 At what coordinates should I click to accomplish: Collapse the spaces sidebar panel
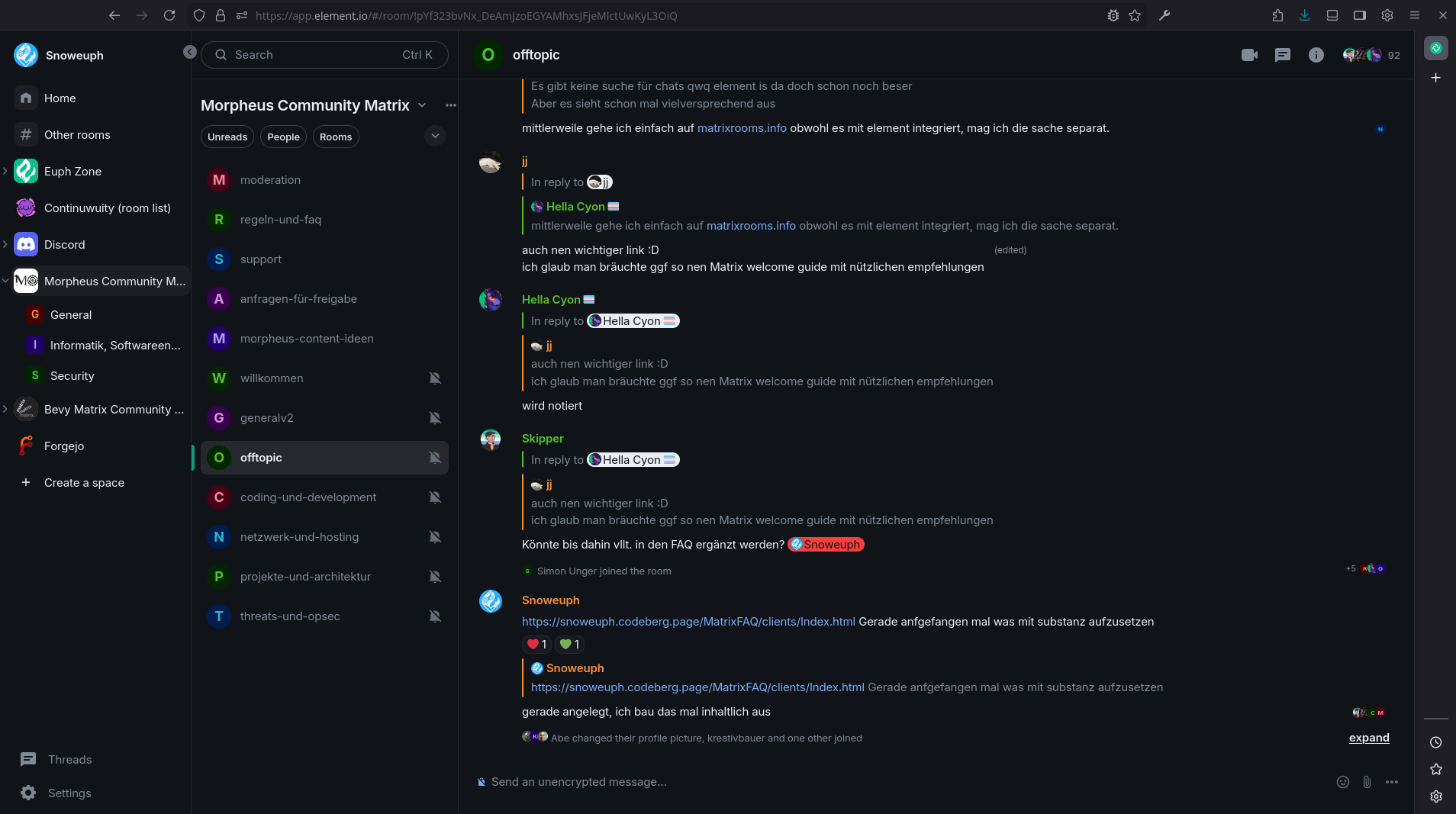[190, 52]
